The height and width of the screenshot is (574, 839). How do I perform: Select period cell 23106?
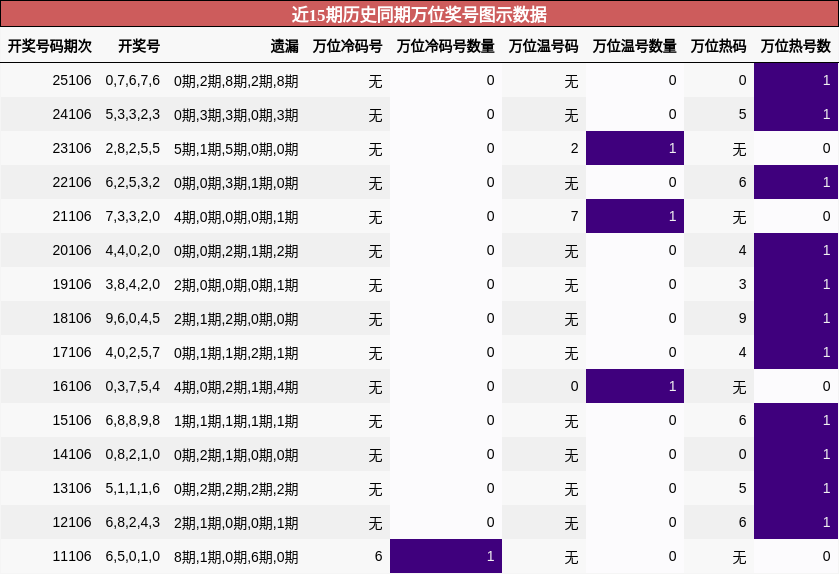tap(72, 148)
